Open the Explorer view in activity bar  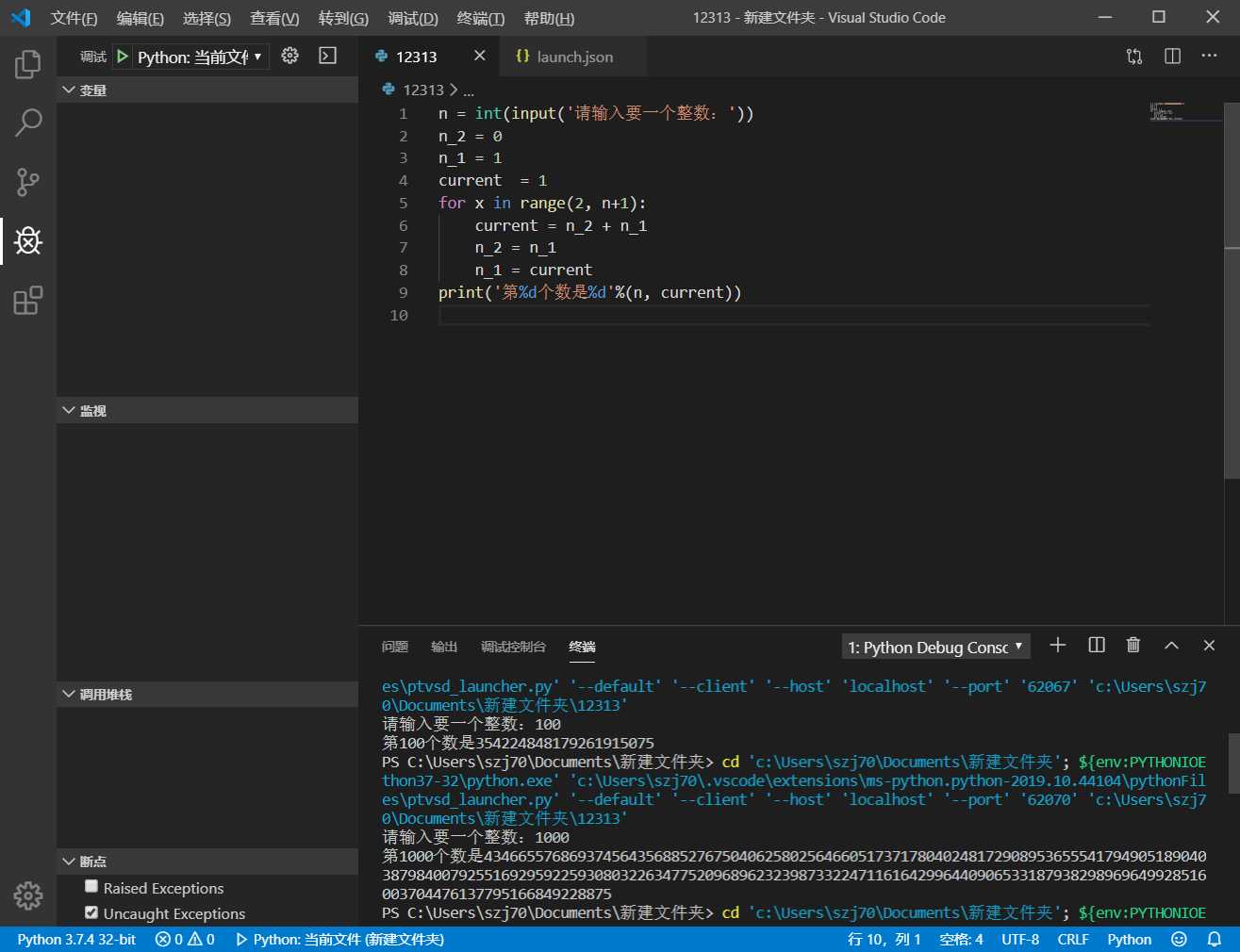(x=28, y=64)
